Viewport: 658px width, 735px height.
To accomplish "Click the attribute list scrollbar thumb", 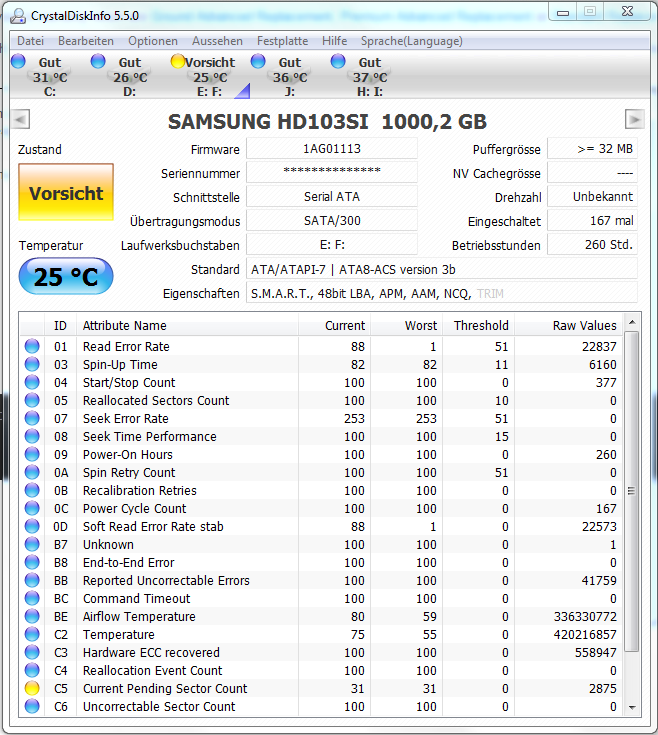I will tap(632, 491).
